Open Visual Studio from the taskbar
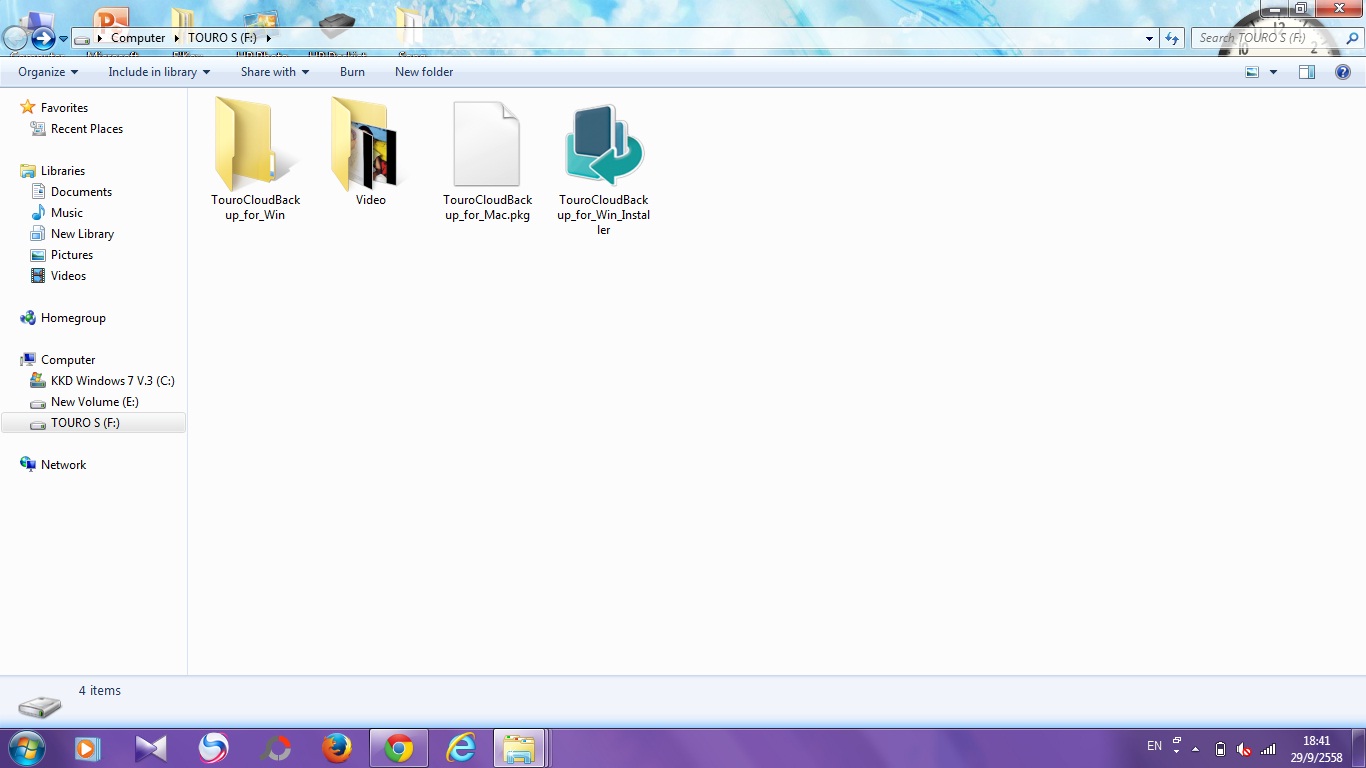The image size is (1366, 768). (x=150, y=748)
